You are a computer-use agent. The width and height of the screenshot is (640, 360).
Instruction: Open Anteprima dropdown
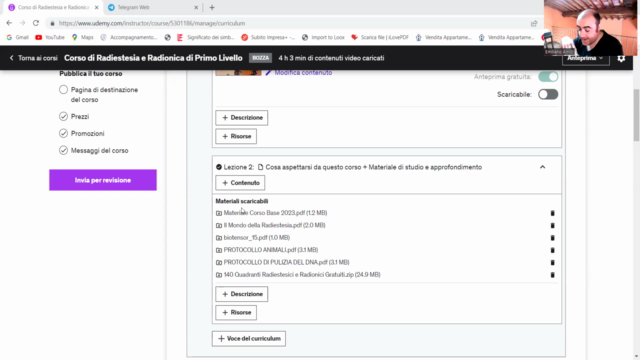[585, 58]
